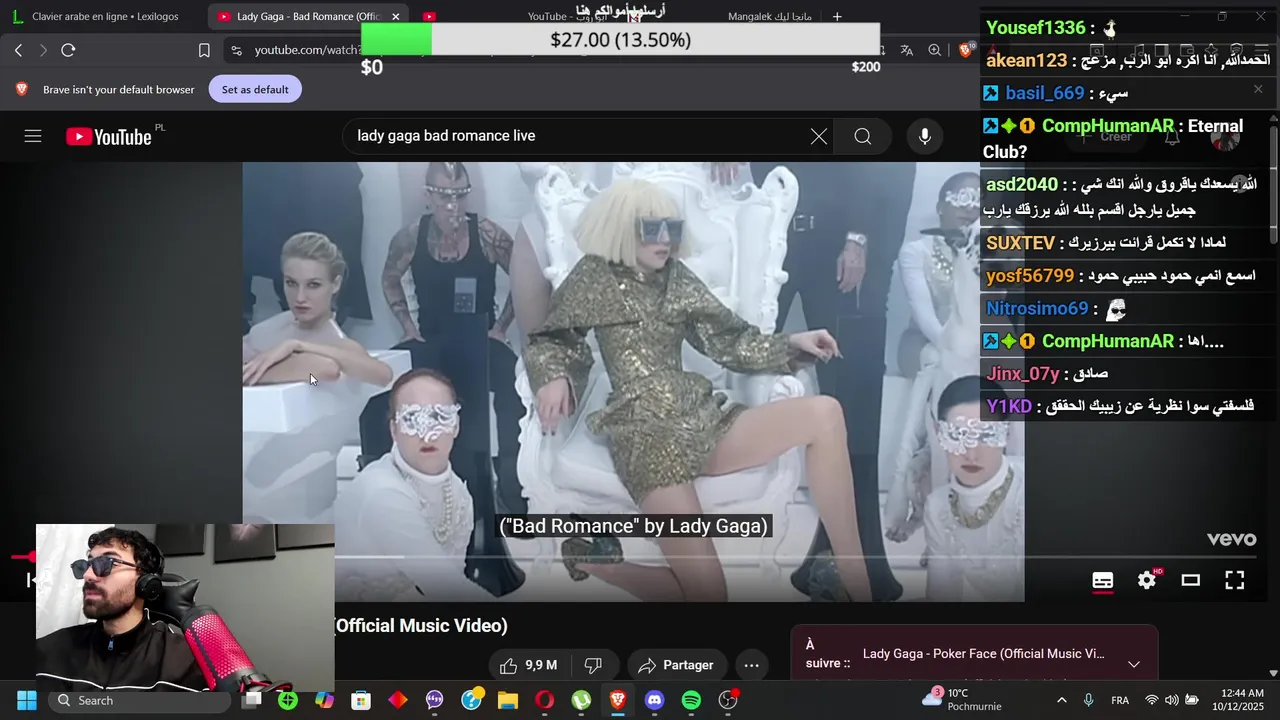Viewport: 1280px width, 720px height.
Task: Open Brave browser taskbar icon
Action: [x=618, y=700]
